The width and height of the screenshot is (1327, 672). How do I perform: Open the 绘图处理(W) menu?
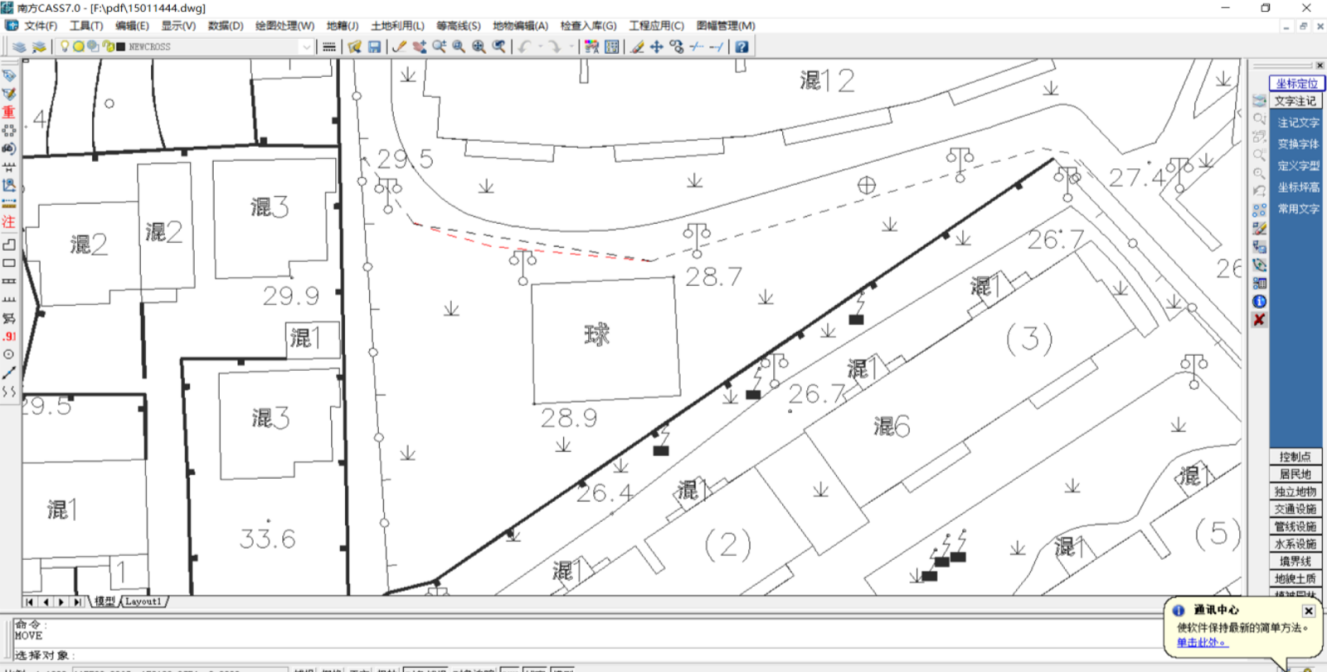(x=284, y=25)
